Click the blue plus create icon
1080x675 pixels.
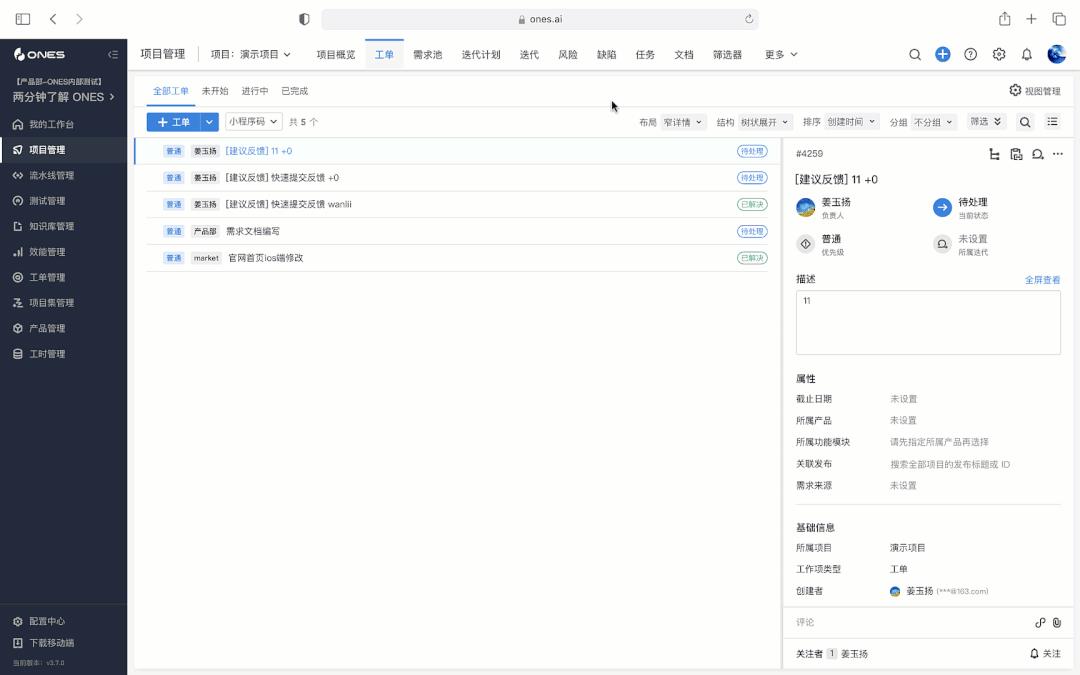coord(942,54)
